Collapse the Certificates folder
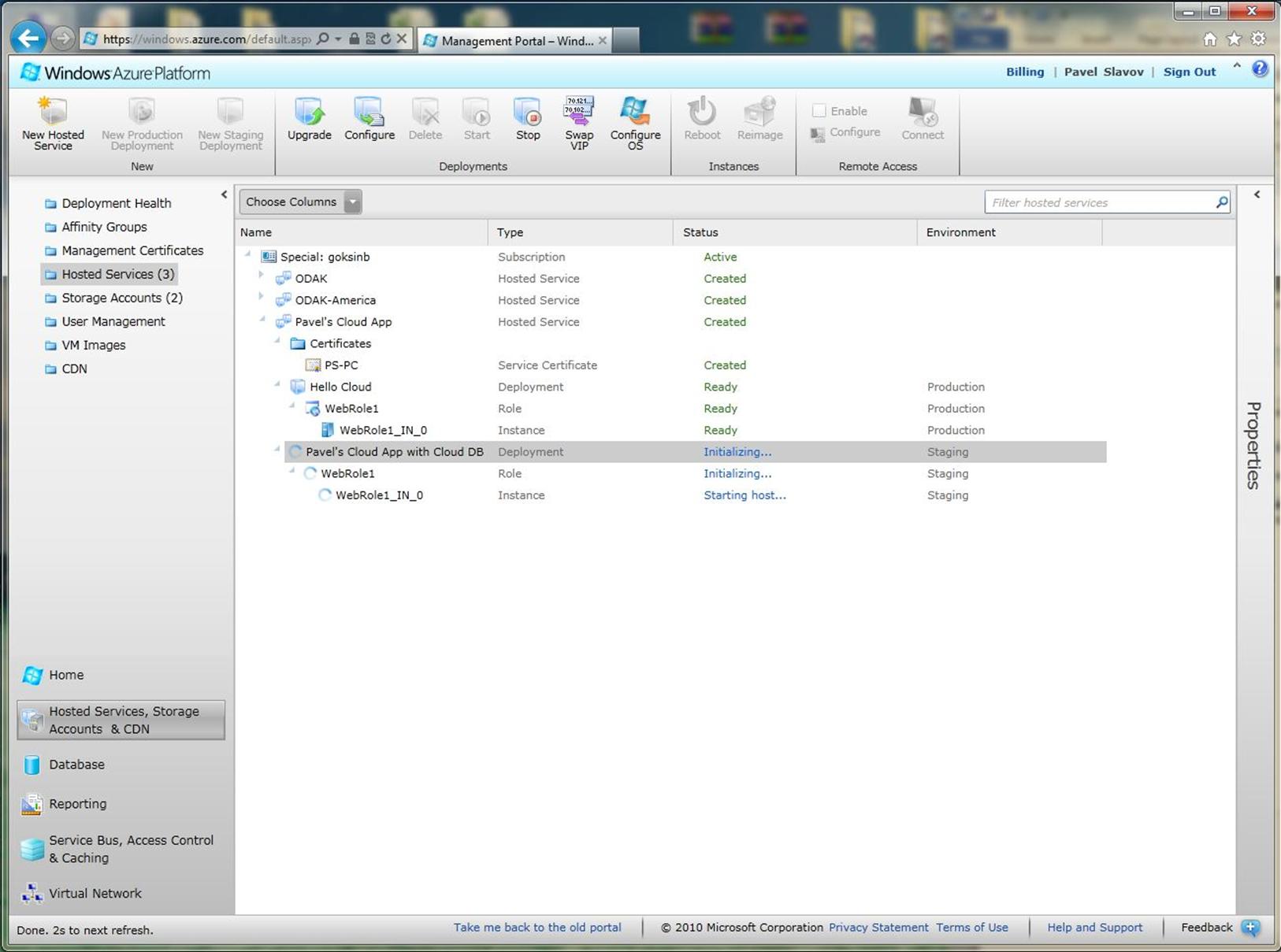Viewport: 1281px width, 952px height. [x=277, y=340]
